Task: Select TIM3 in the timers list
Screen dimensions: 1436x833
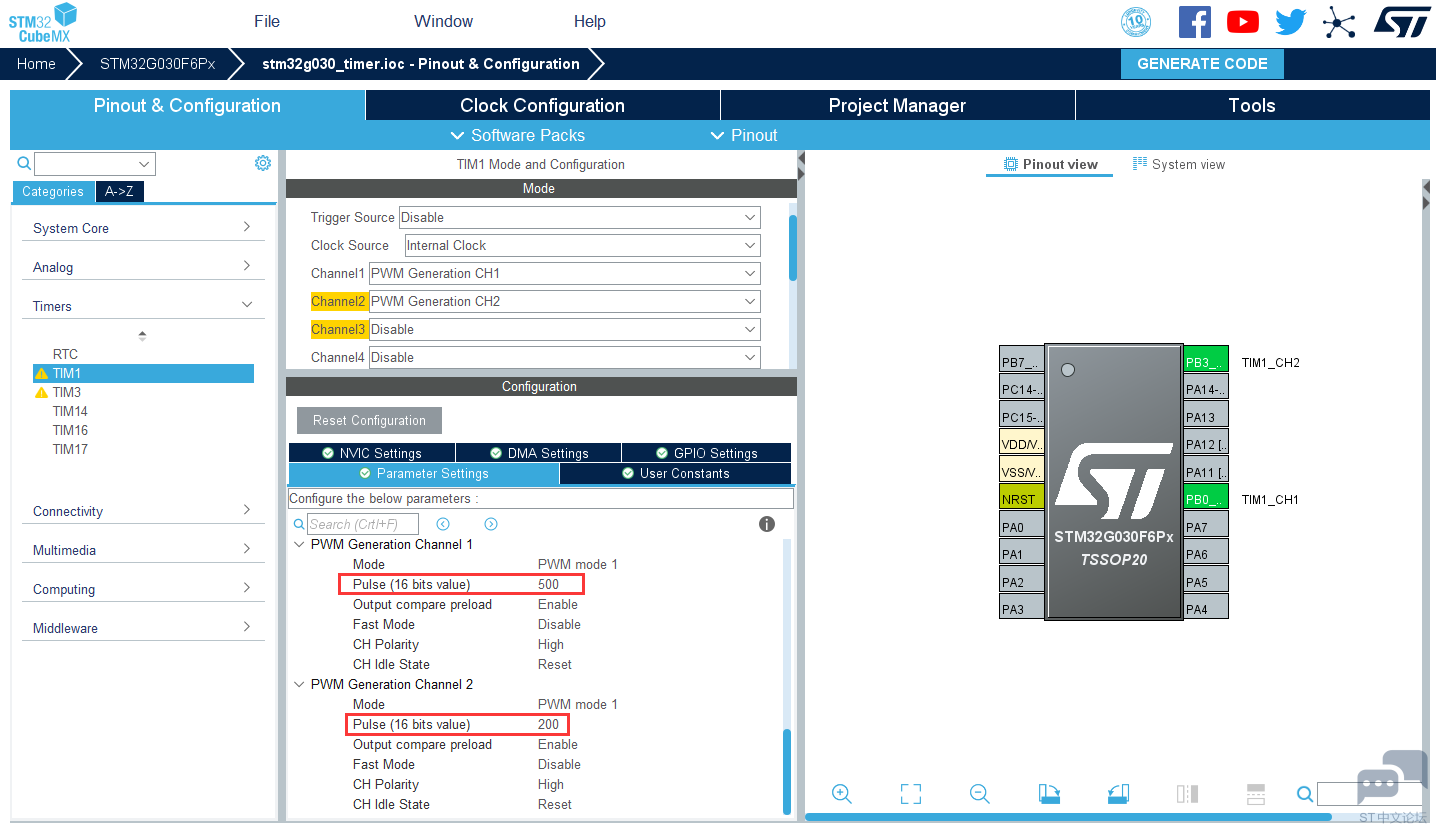Action: click(67, 392)
